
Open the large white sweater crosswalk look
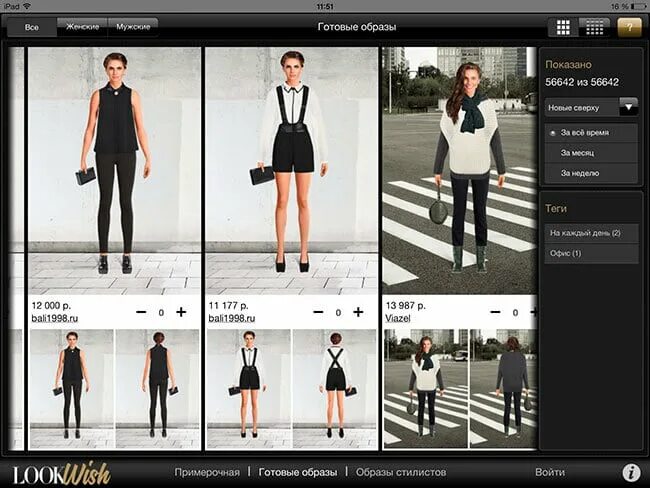[x=459, y=171]
